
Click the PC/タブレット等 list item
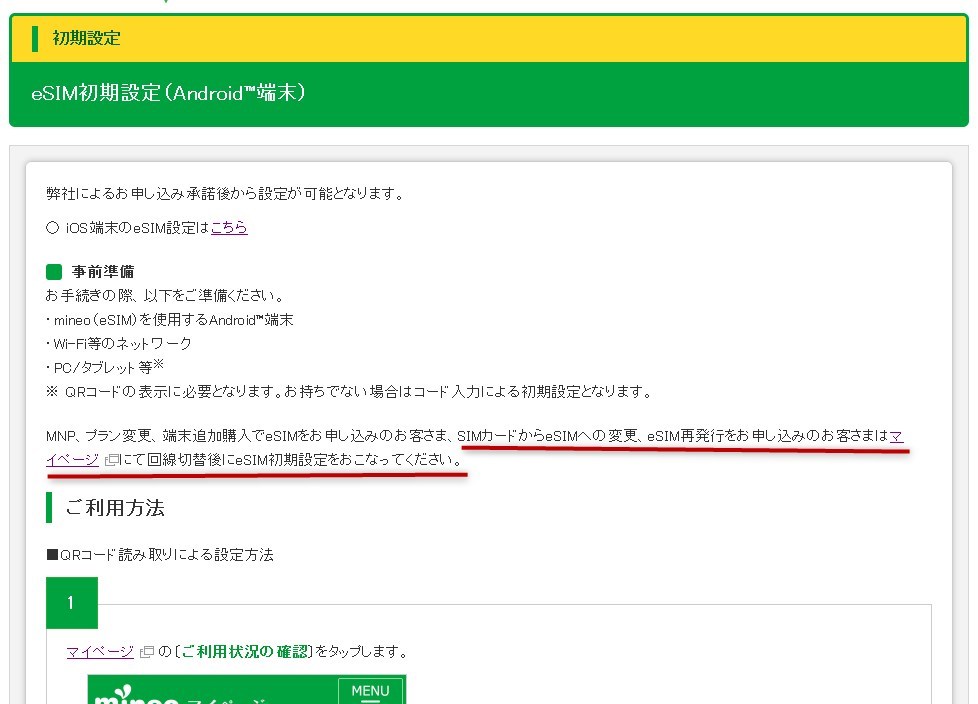104,367
